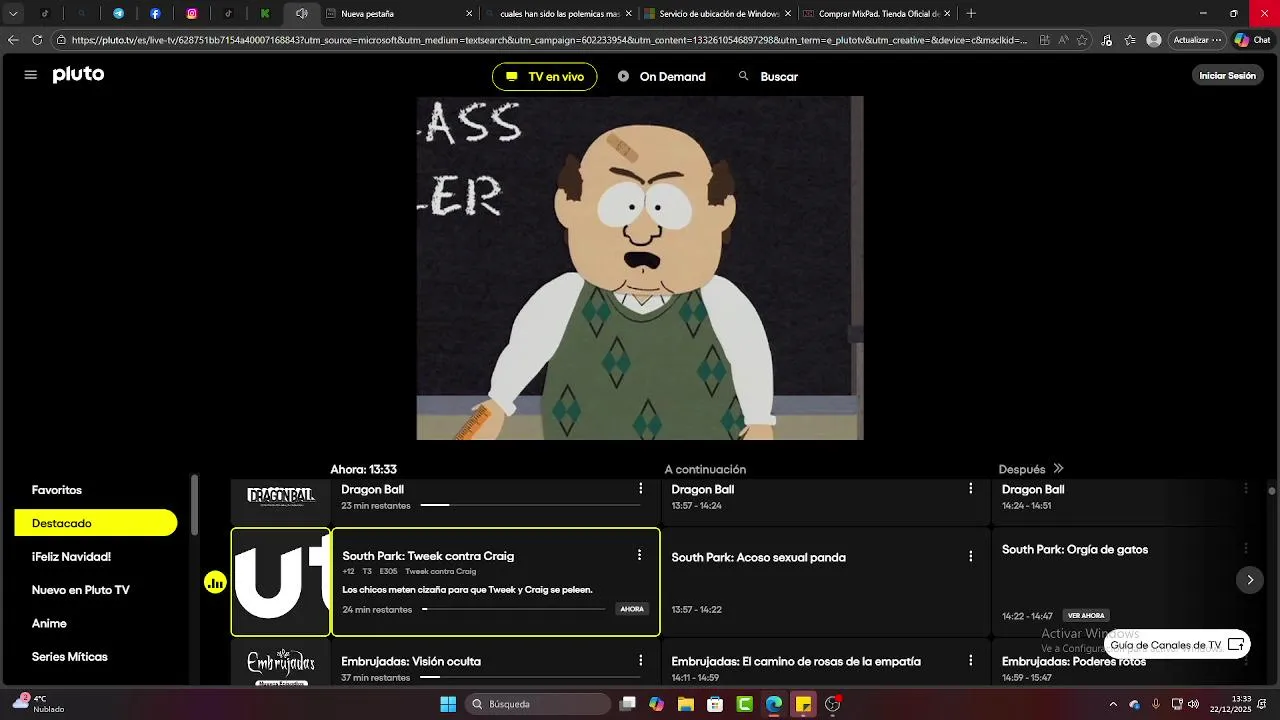The height and width of the screenshot is (720, 1280).
Task: Open Windows Start menu
Action: (448, 704)
